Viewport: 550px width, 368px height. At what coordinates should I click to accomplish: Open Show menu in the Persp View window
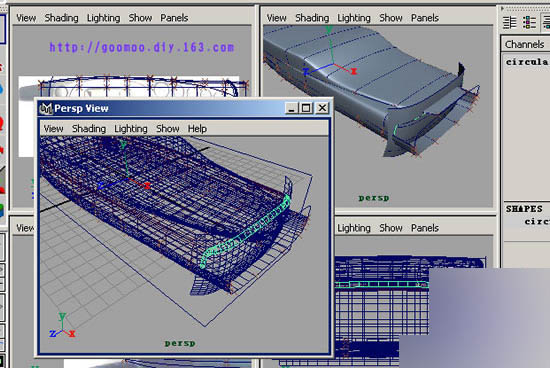coord(168,129)
